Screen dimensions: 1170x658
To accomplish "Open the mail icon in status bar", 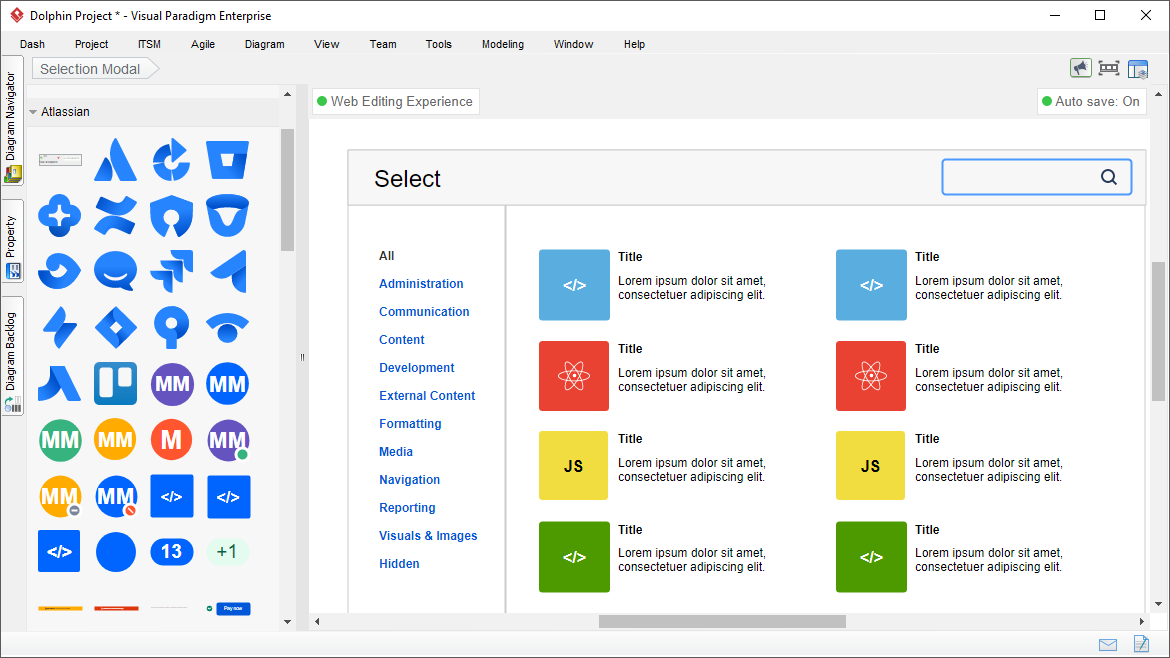I will click(x=1108, y=645).
